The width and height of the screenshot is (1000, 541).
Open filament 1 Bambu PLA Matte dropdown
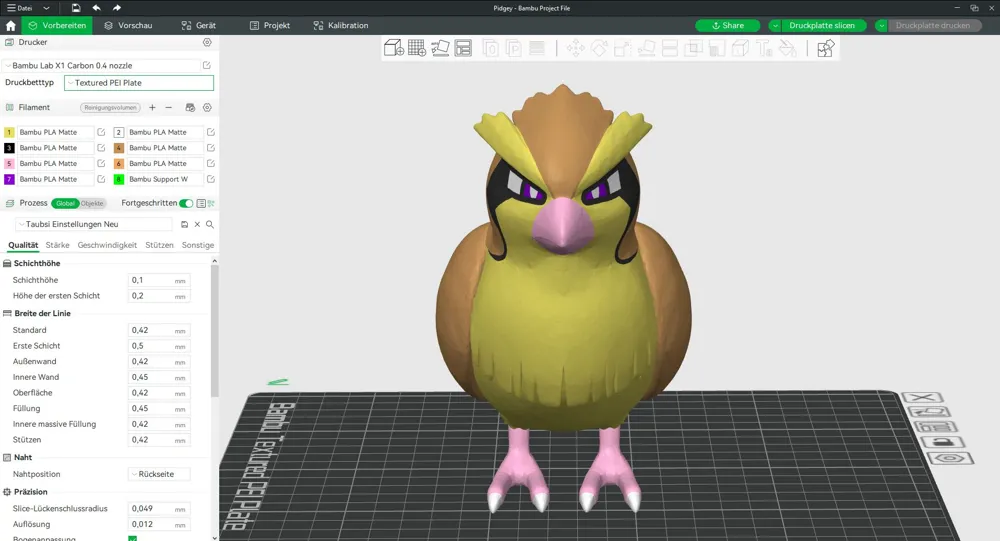(x=55, y=132)
